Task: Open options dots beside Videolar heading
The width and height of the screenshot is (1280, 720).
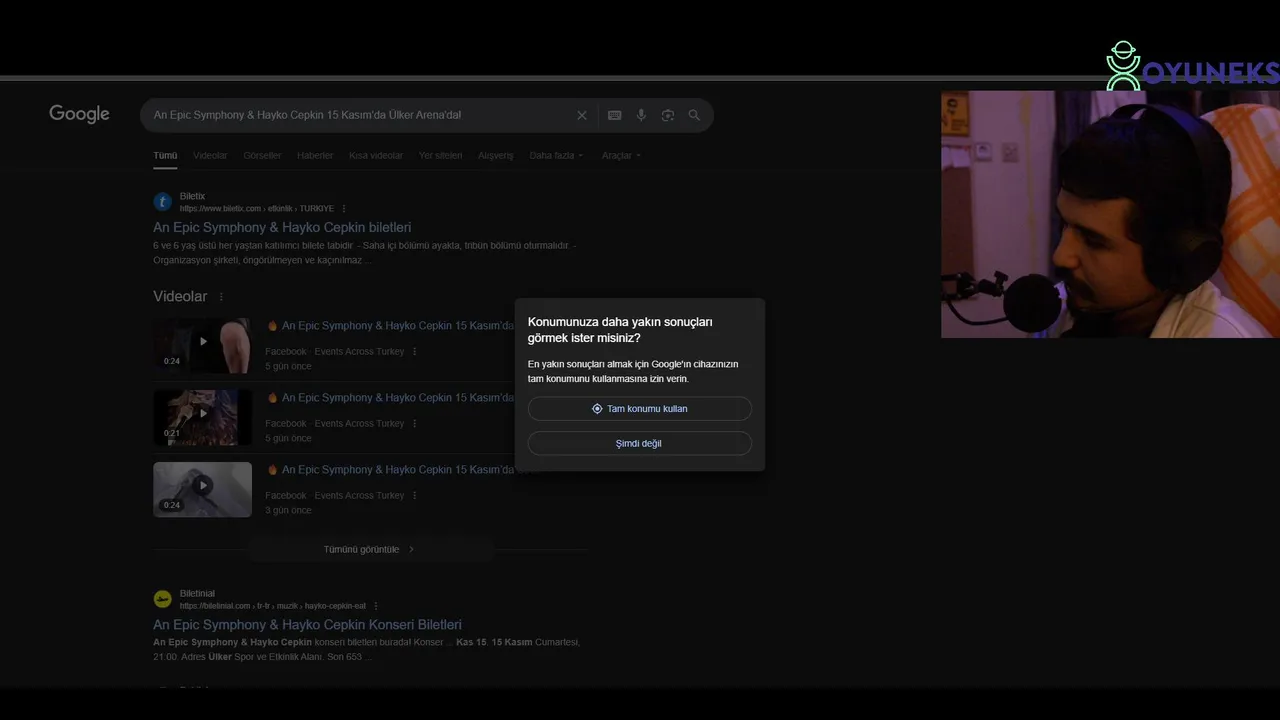Action: point(221,297)
